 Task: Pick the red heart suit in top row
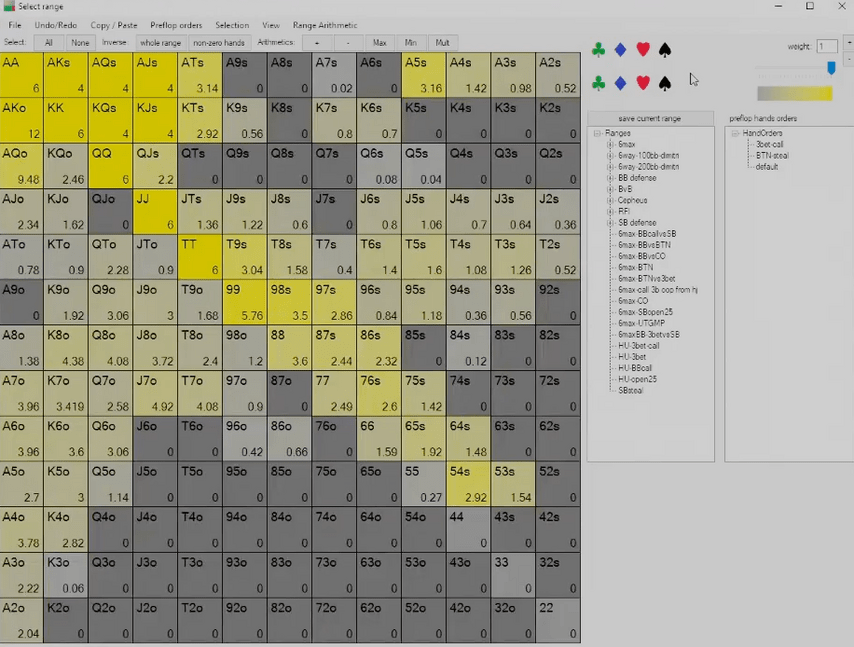pos(643,50)
